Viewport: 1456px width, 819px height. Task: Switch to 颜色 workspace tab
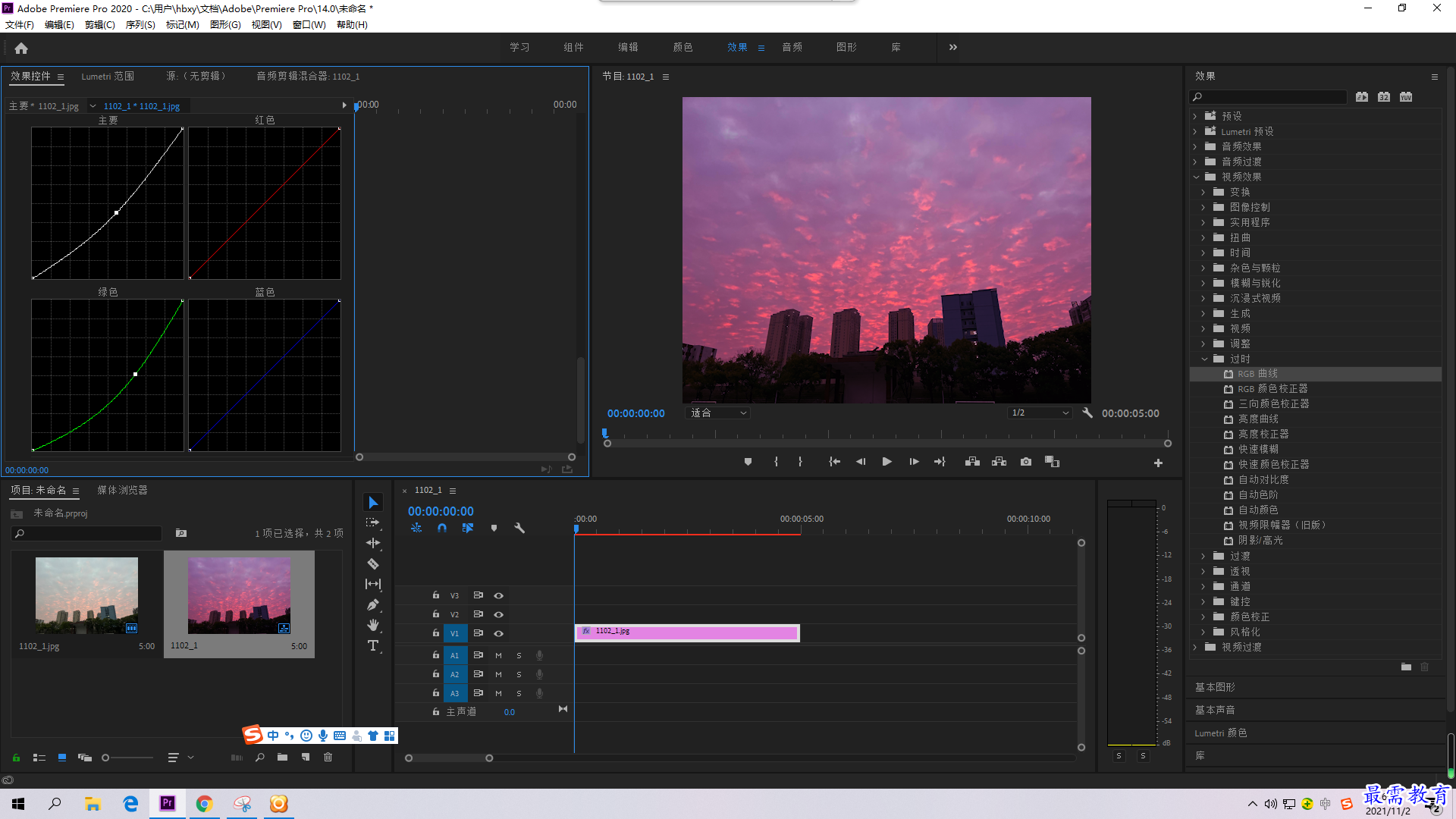(x=682, y=47)
